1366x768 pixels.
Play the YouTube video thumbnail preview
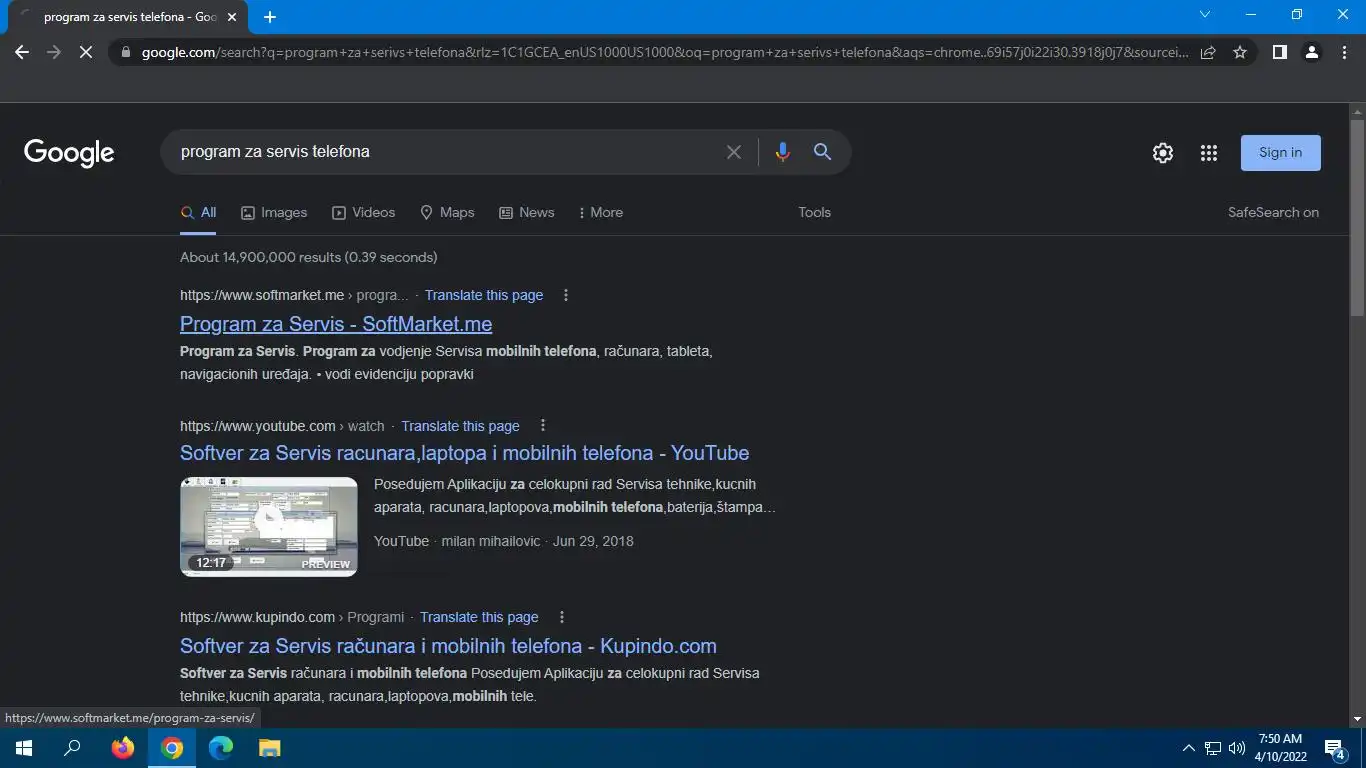point(268,527)
